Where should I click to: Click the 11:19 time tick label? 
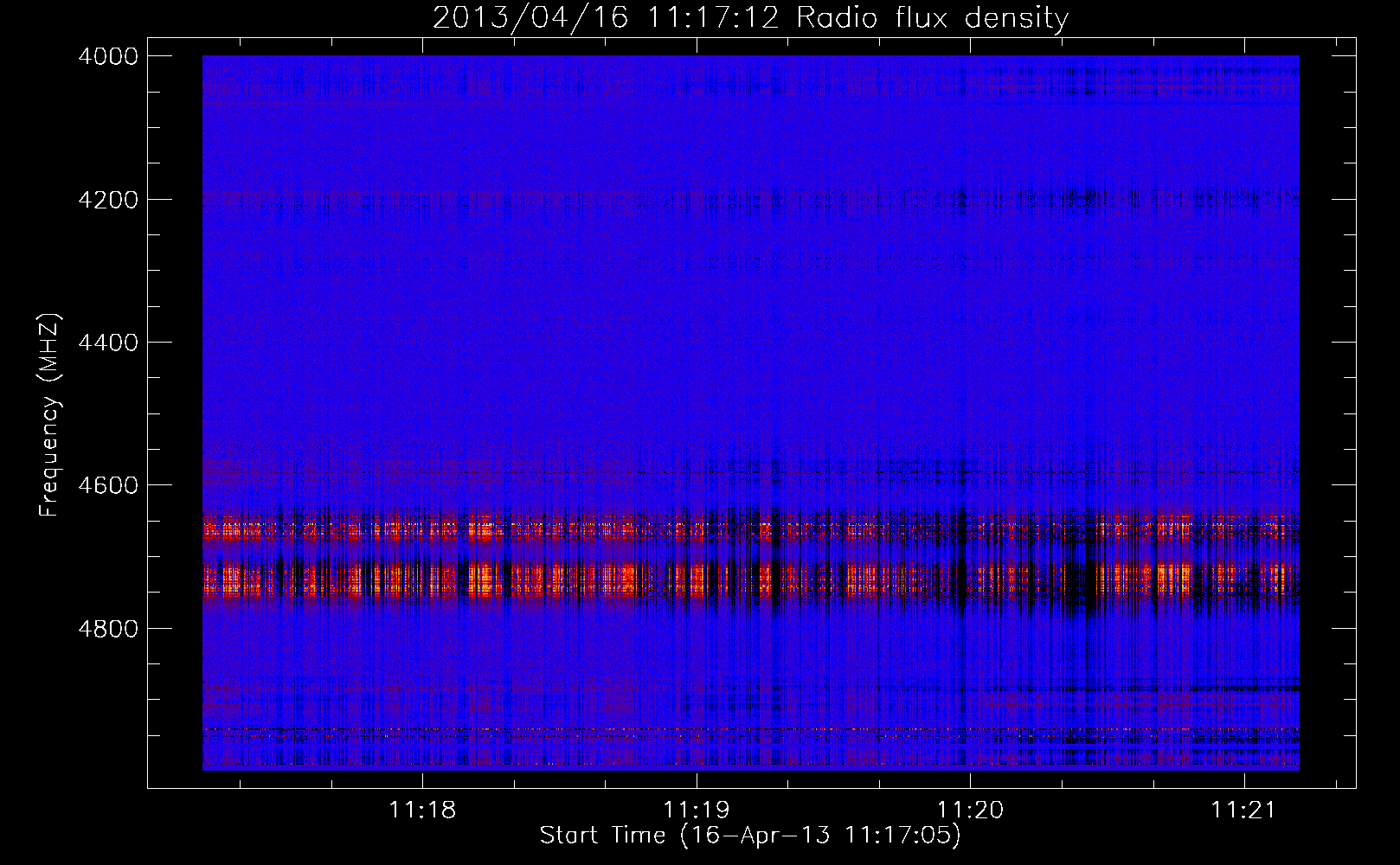click(697, 810)
